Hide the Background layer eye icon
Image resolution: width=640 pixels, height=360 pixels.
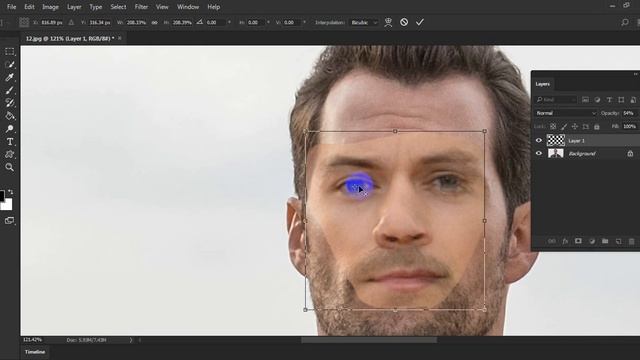tap(539, 153)
